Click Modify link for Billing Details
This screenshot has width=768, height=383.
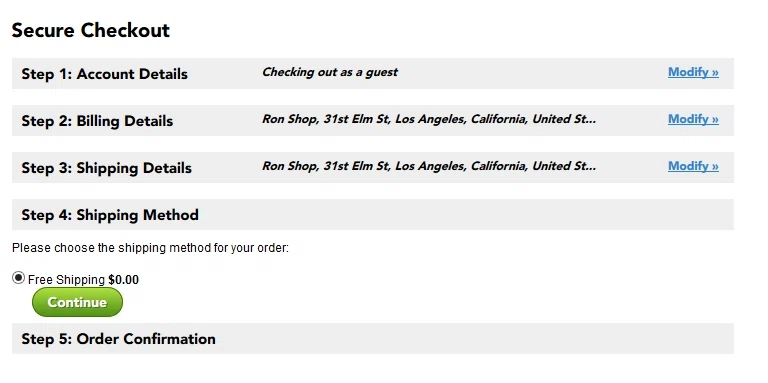point(693,119)
